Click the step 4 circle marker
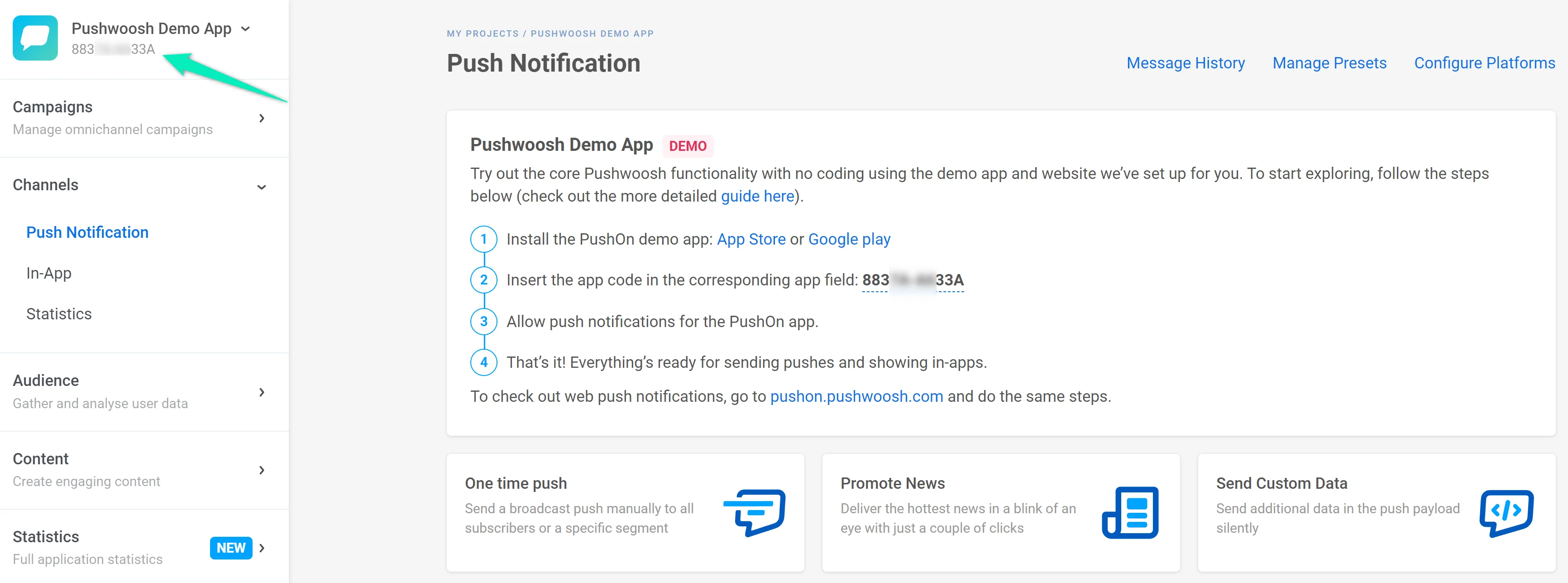This screenshot has width=1568, height=583. point(483,362)
